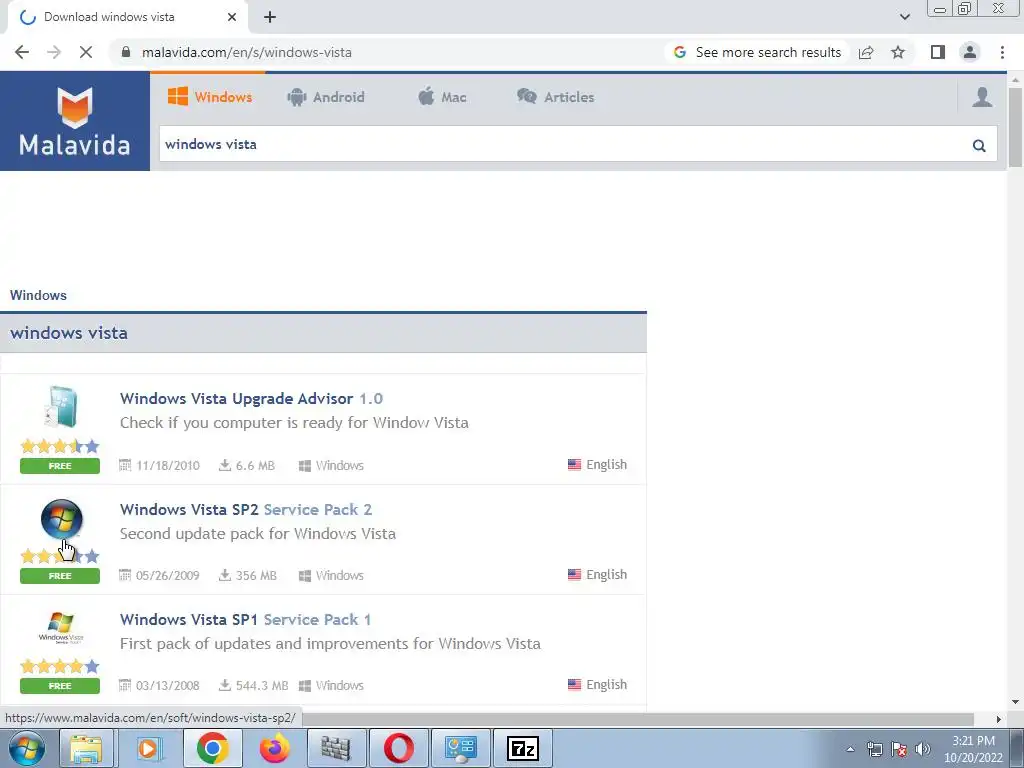Image resolution: width=1024 pixels, height=768 pixels.
Task: Open Chrome three-dot menu
Action: coord(1002,52)
